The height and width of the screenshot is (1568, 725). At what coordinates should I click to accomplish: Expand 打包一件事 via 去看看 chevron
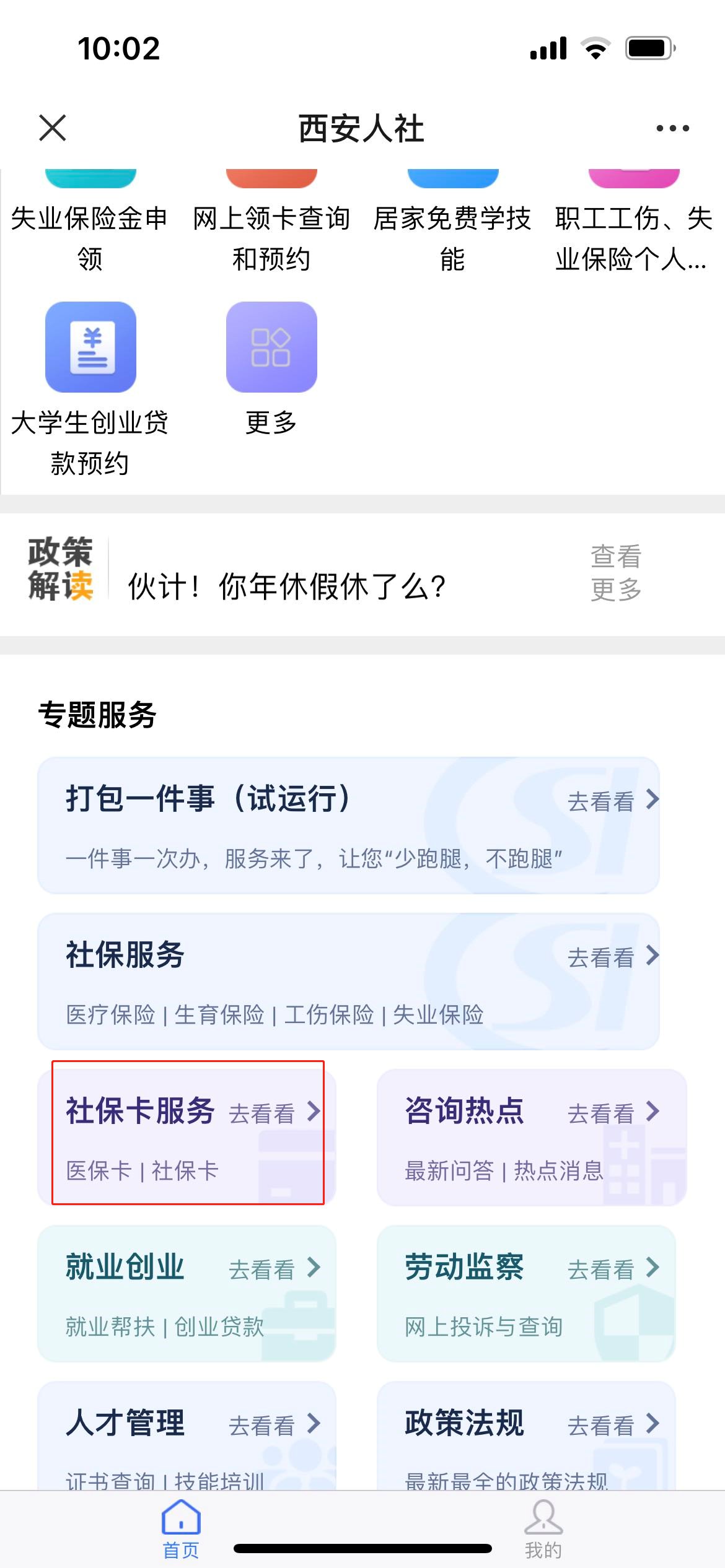point(651,800)
